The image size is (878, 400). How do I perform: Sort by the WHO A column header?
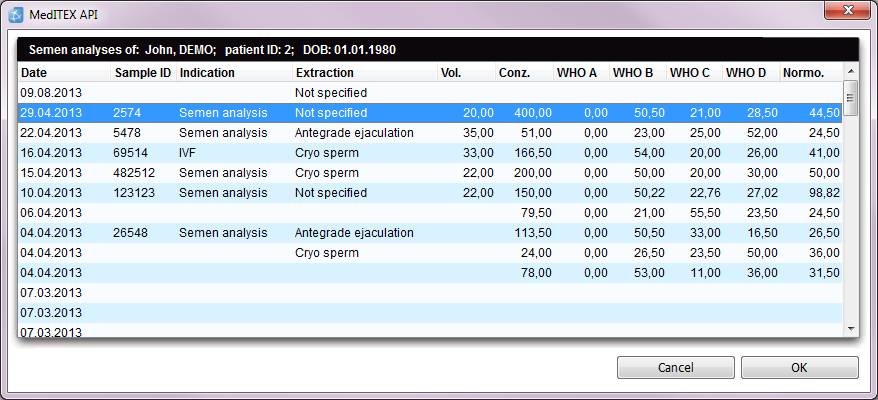coord(581,73)
